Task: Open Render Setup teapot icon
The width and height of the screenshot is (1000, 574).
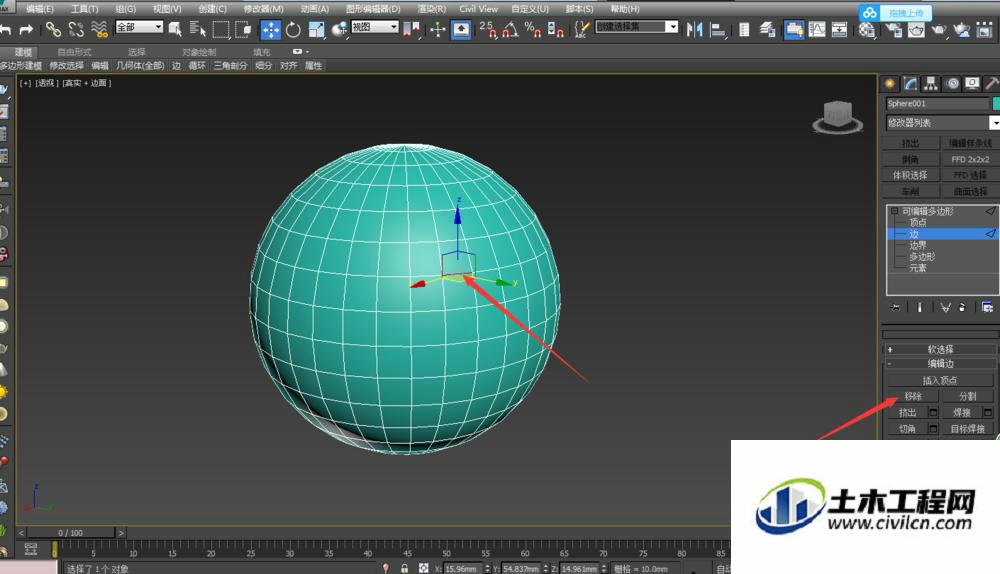Action: tap(894, 29)
